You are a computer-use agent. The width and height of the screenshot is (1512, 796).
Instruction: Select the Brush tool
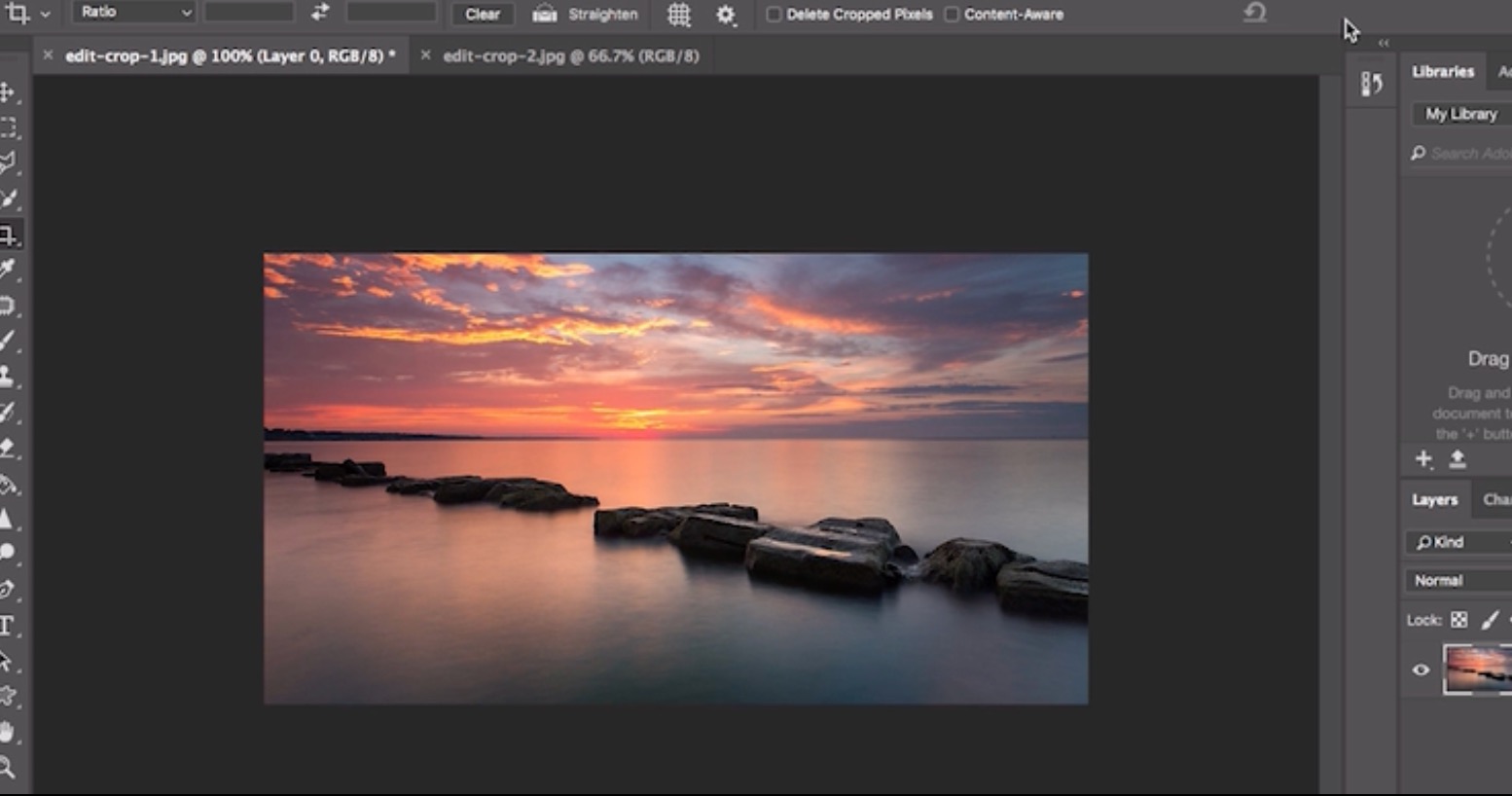coord(7,341)
